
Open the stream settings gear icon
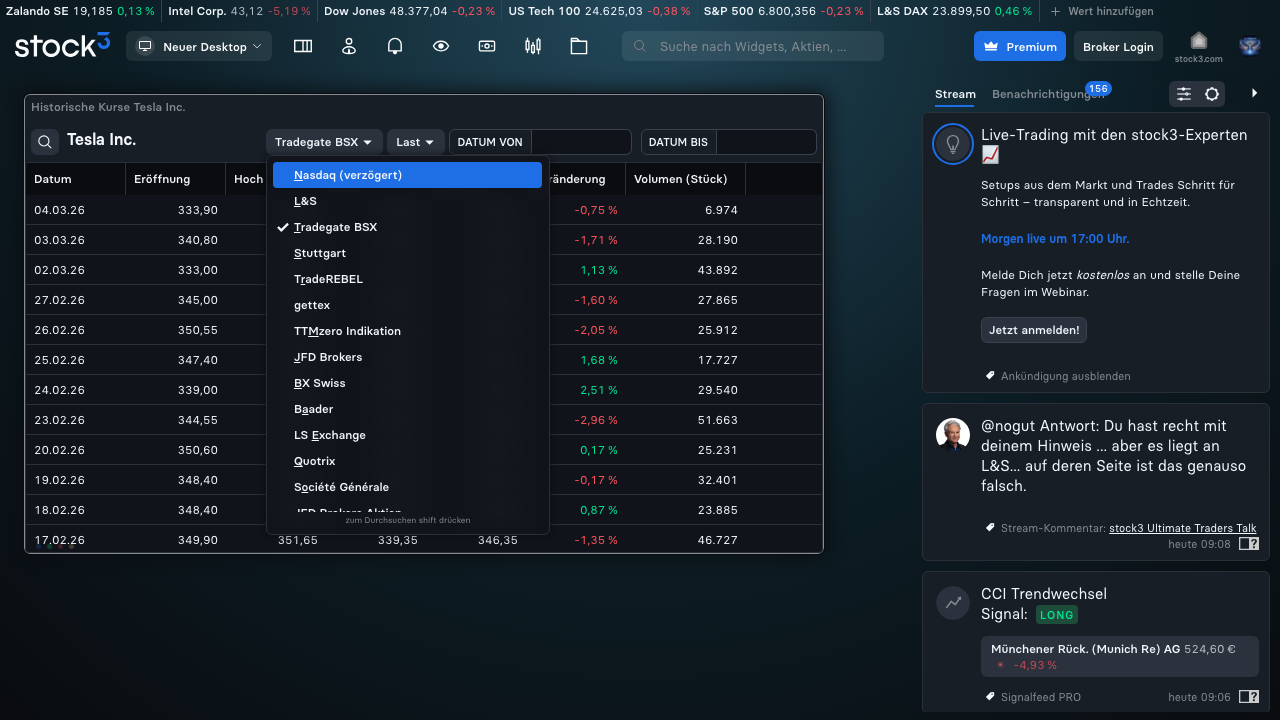1210,93
